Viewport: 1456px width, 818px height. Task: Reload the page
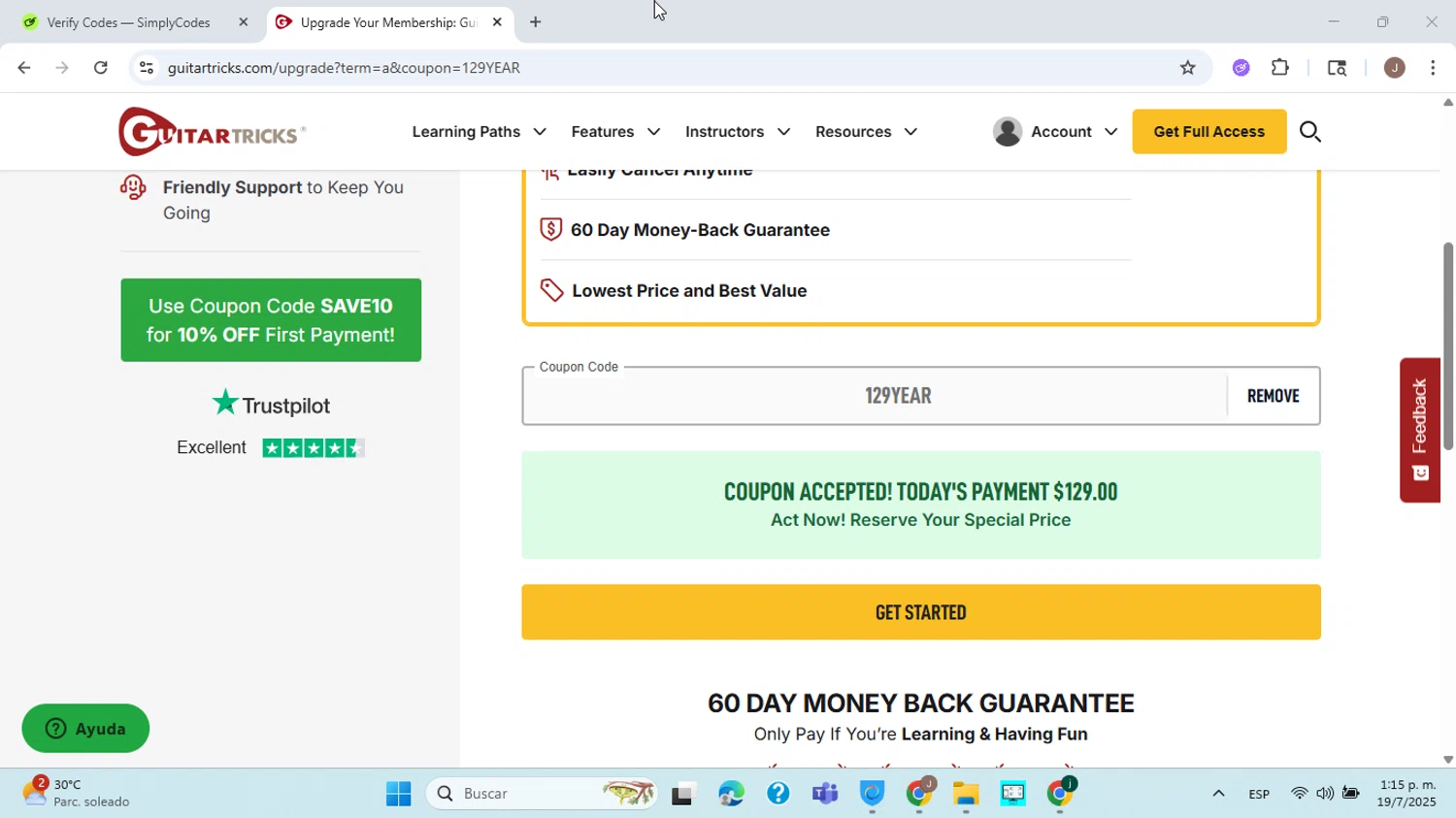(101, 68)
